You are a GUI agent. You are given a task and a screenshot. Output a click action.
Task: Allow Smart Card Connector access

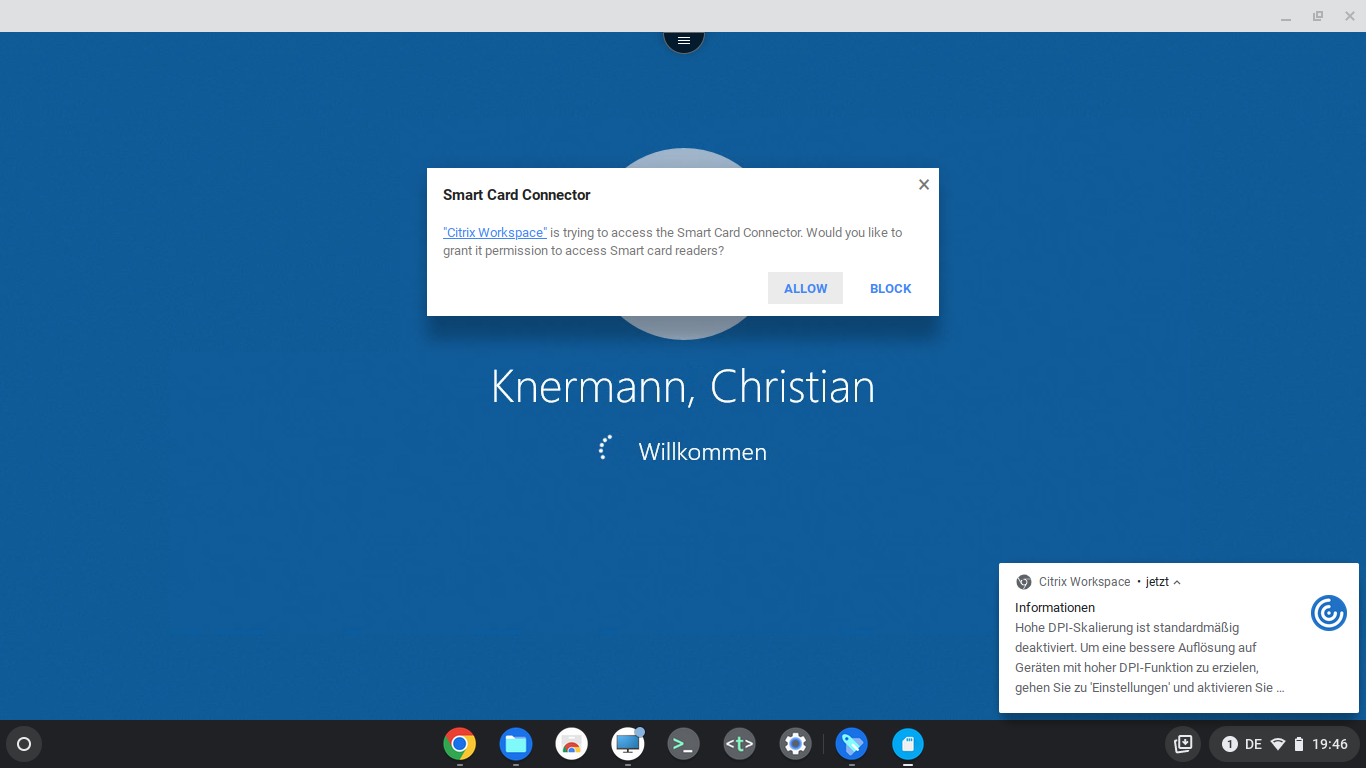805,288
